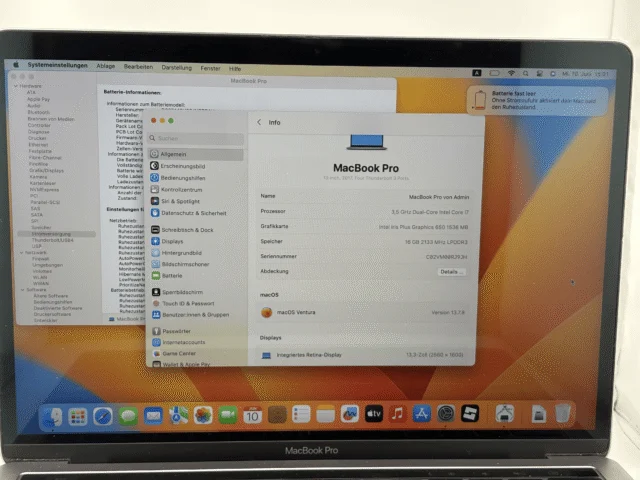This screenshot has width=640, height=480.
Task: Open the Messages app in Dock
Action: tap(128, 416)
